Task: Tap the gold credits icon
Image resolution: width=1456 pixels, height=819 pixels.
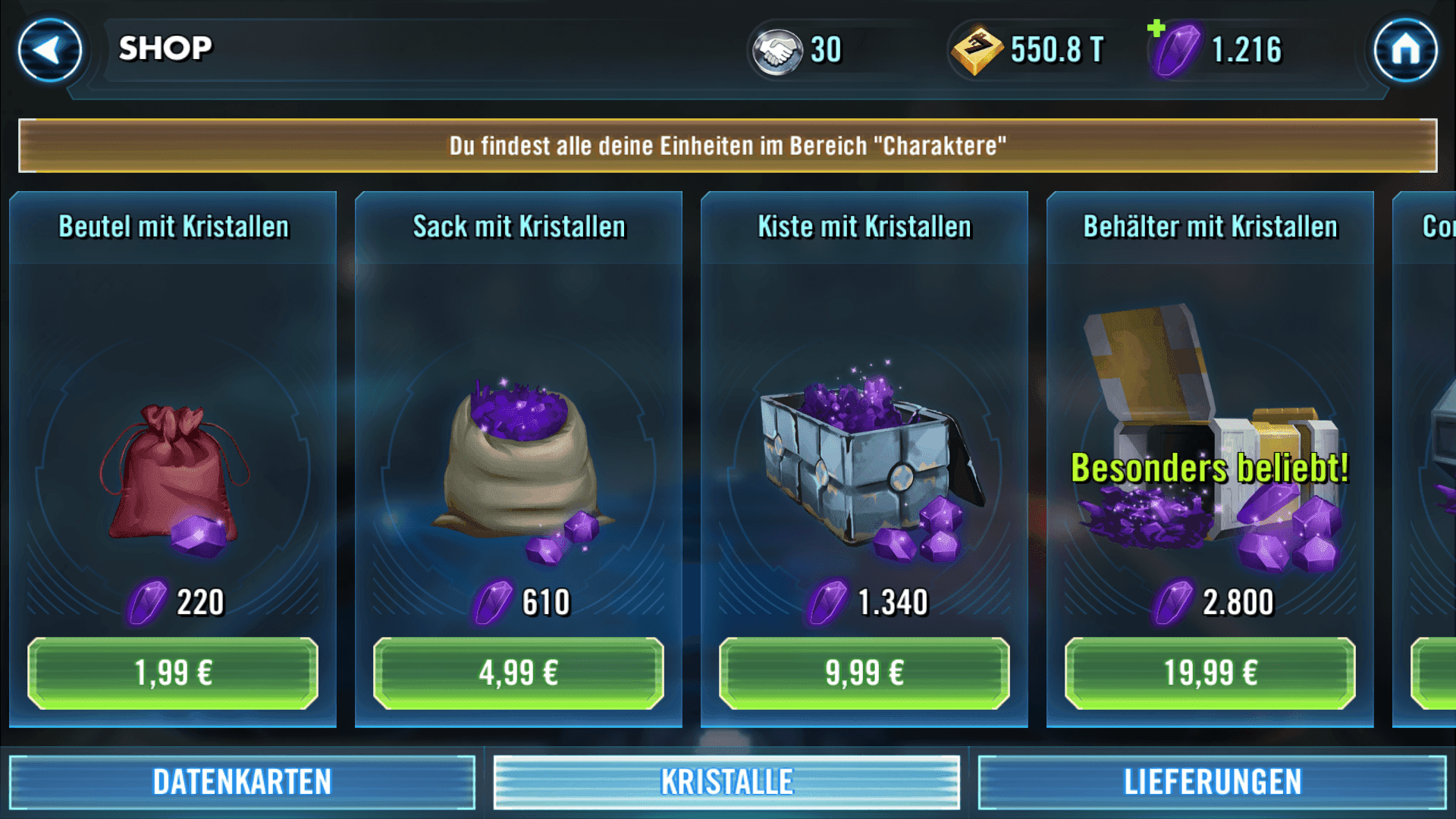Action: 977,51
